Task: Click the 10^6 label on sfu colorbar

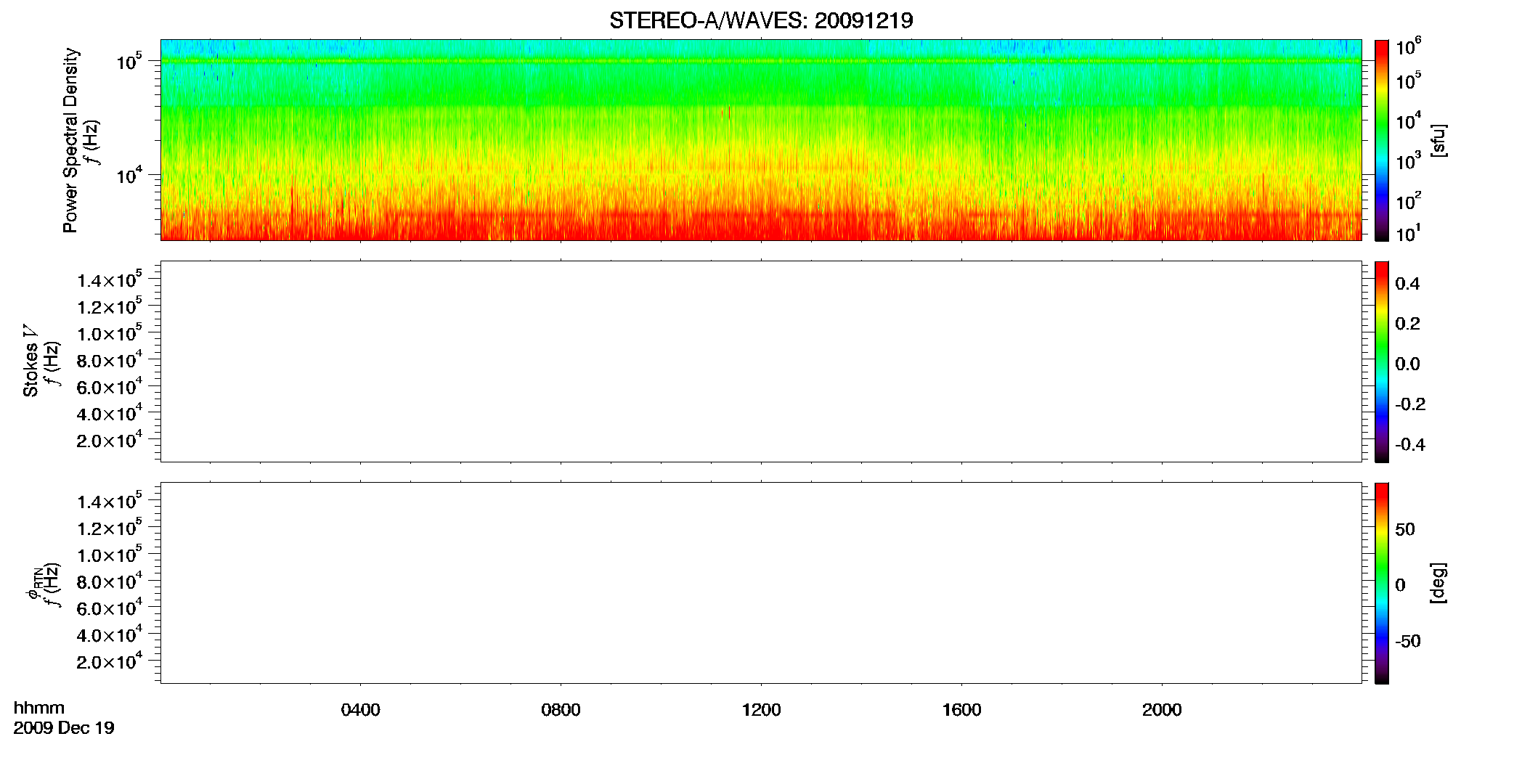Action: (1408, 47)
